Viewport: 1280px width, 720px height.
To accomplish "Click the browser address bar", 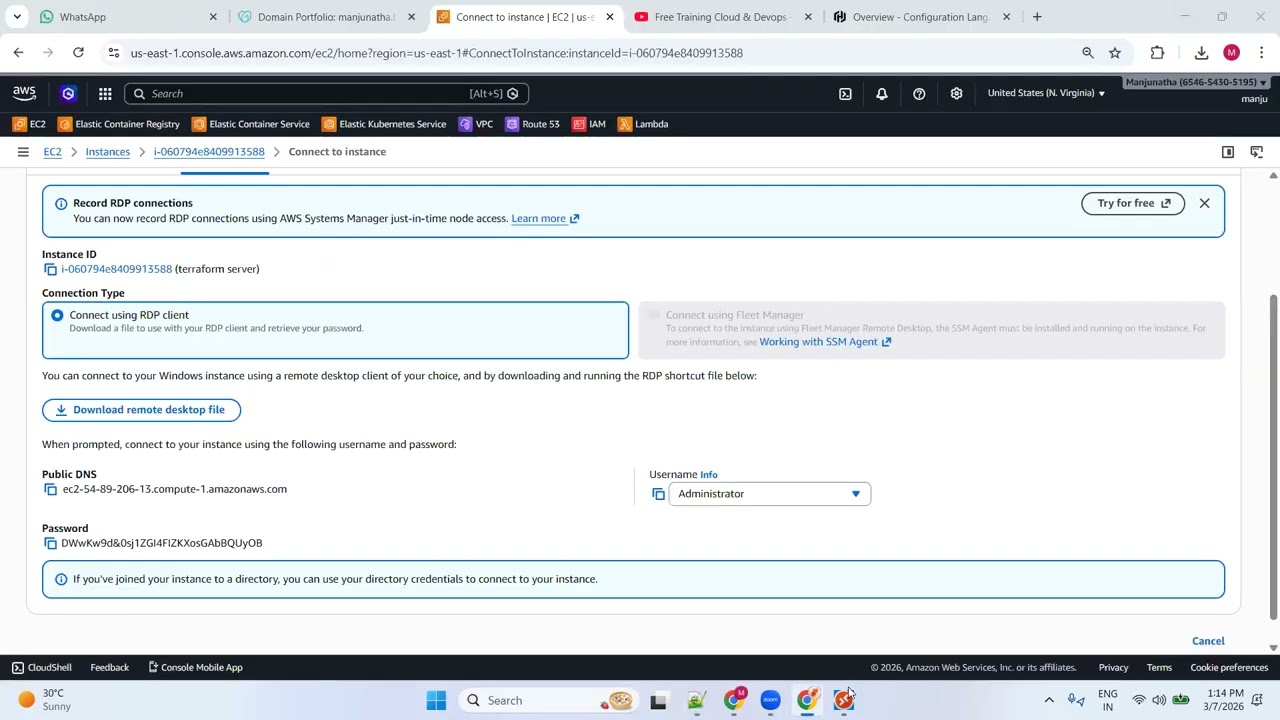I will tap(600, 53).
